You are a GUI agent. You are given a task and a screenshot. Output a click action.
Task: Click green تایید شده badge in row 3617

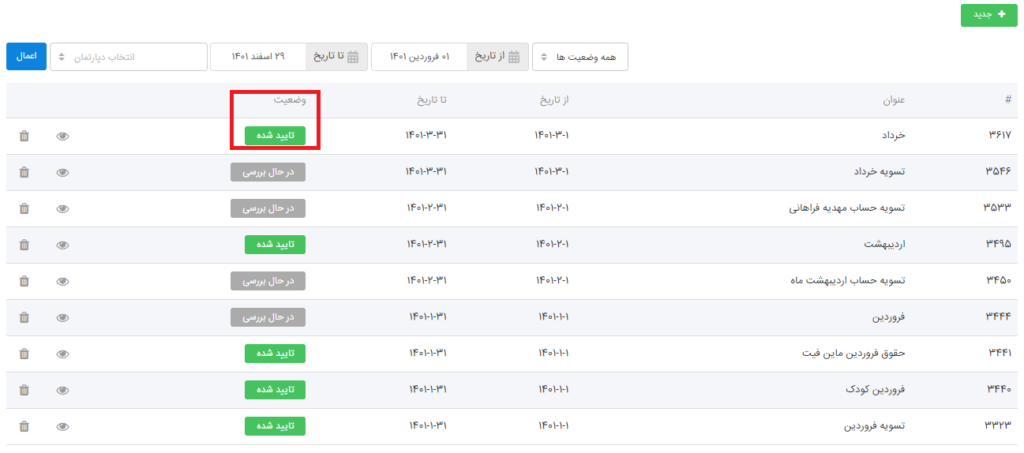(275, 136)
